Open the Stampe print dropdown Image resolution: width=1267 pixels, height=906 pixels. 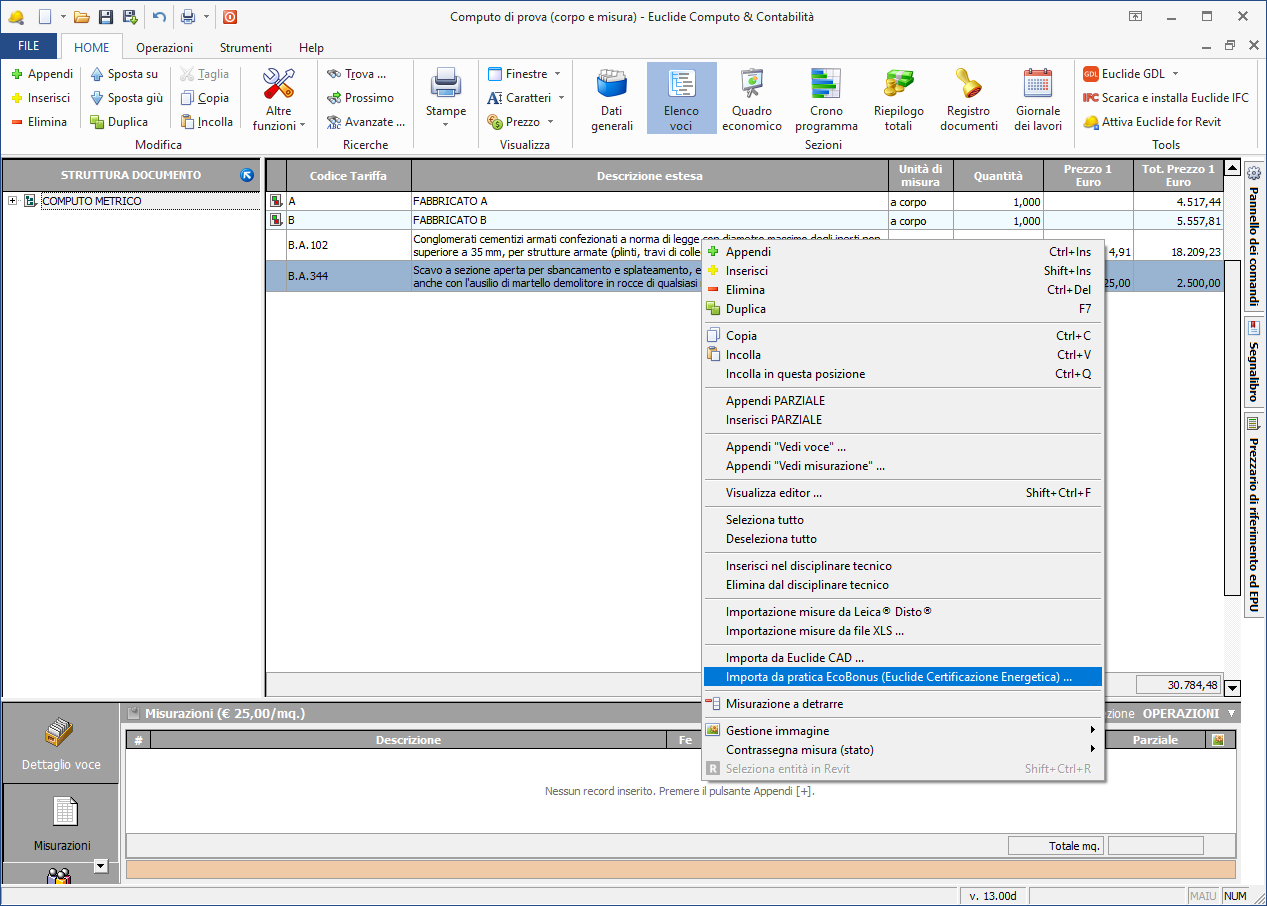point(446,99)
